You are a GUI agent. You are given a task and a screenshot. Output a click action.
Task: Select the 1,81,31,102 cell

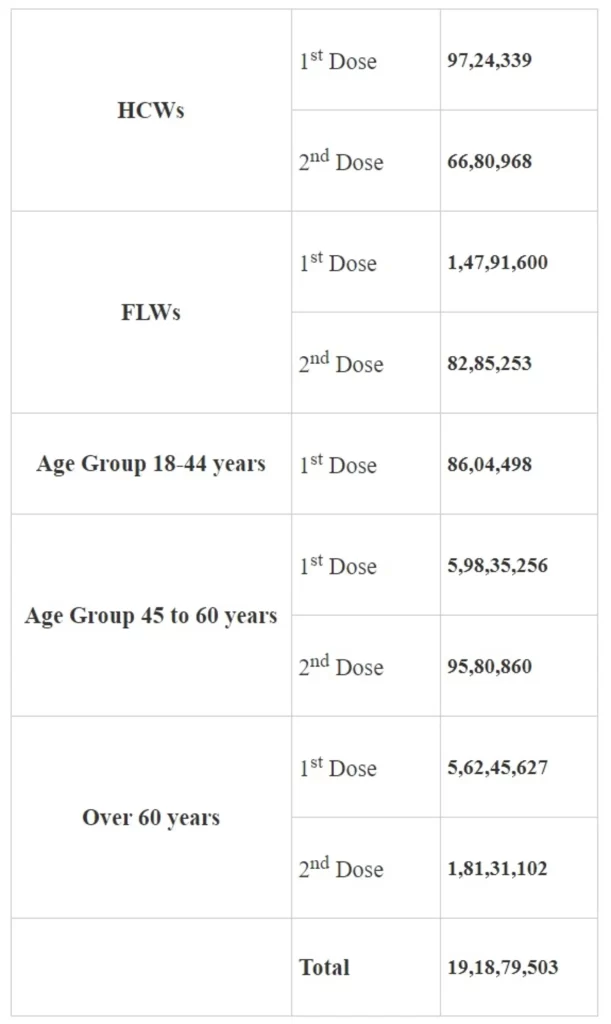[x=497, y=869]
